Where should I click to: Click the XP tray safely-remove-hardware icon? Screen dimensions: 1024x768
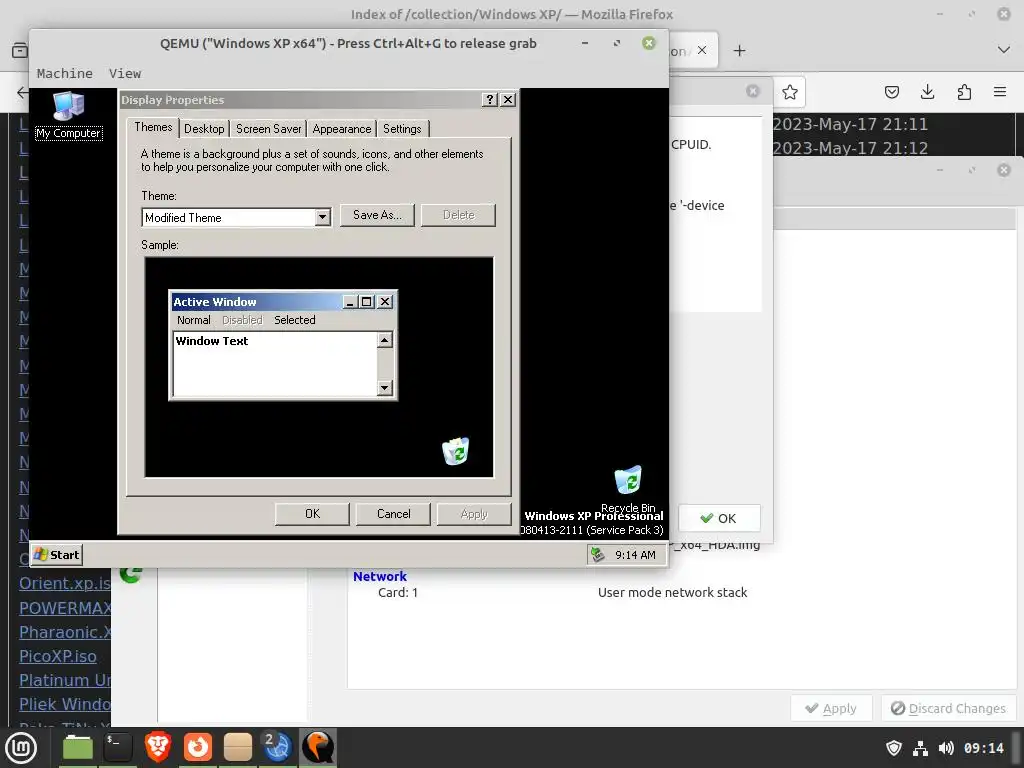[597, 554]
